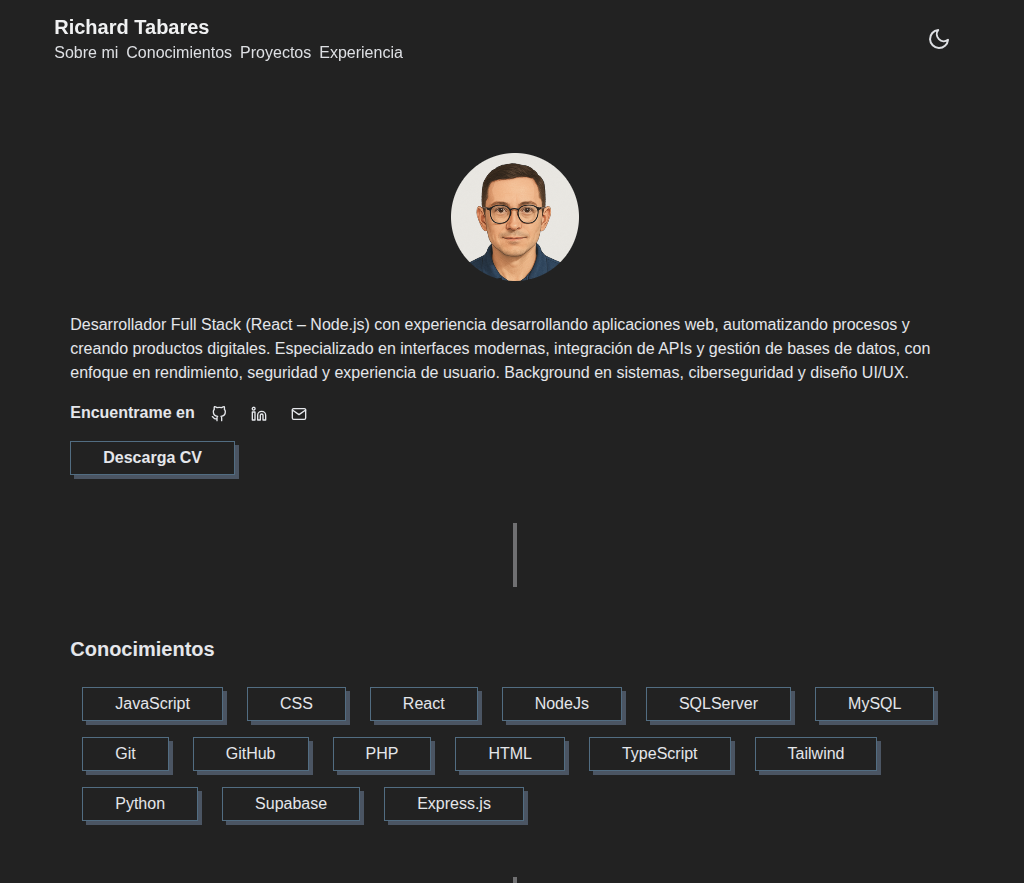Click the email envelope icon
Screen dimensions: 1024x883
(298, 414)
